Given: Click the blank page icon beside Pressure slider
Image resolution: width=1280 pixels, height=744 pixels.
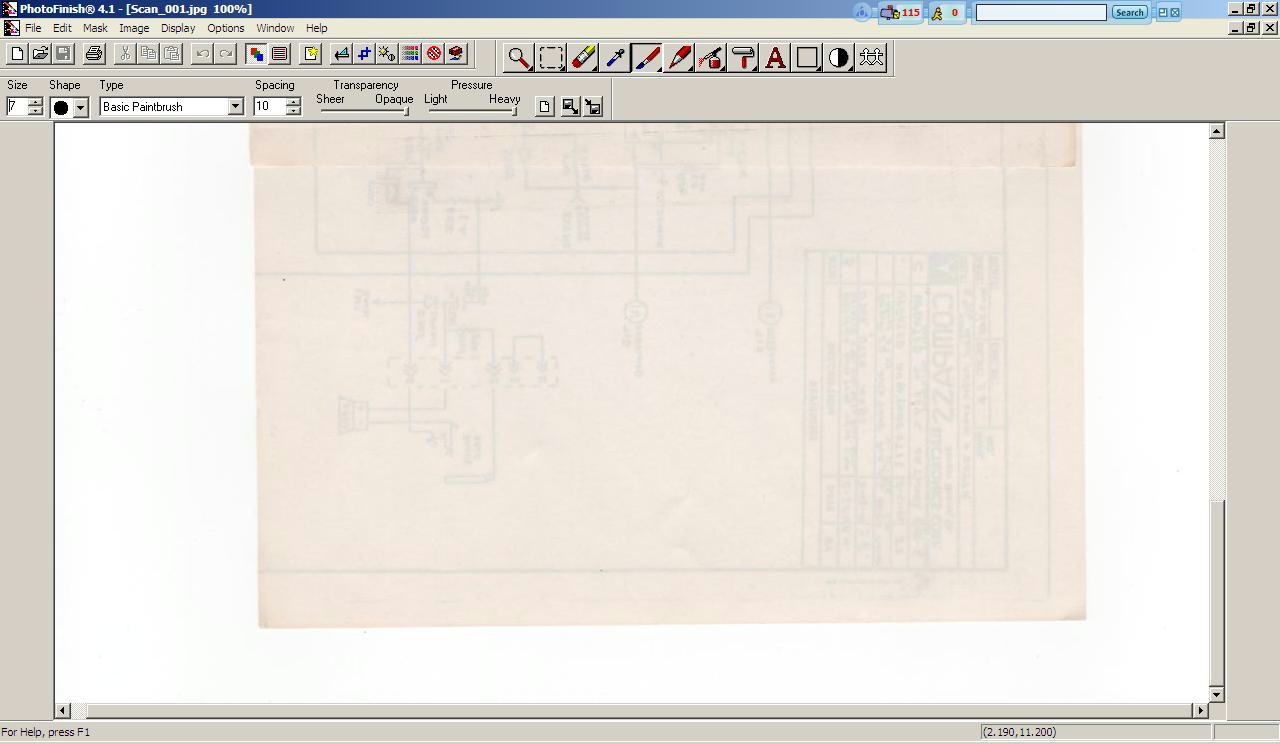Looking at the screenshot, I should 544,106.
